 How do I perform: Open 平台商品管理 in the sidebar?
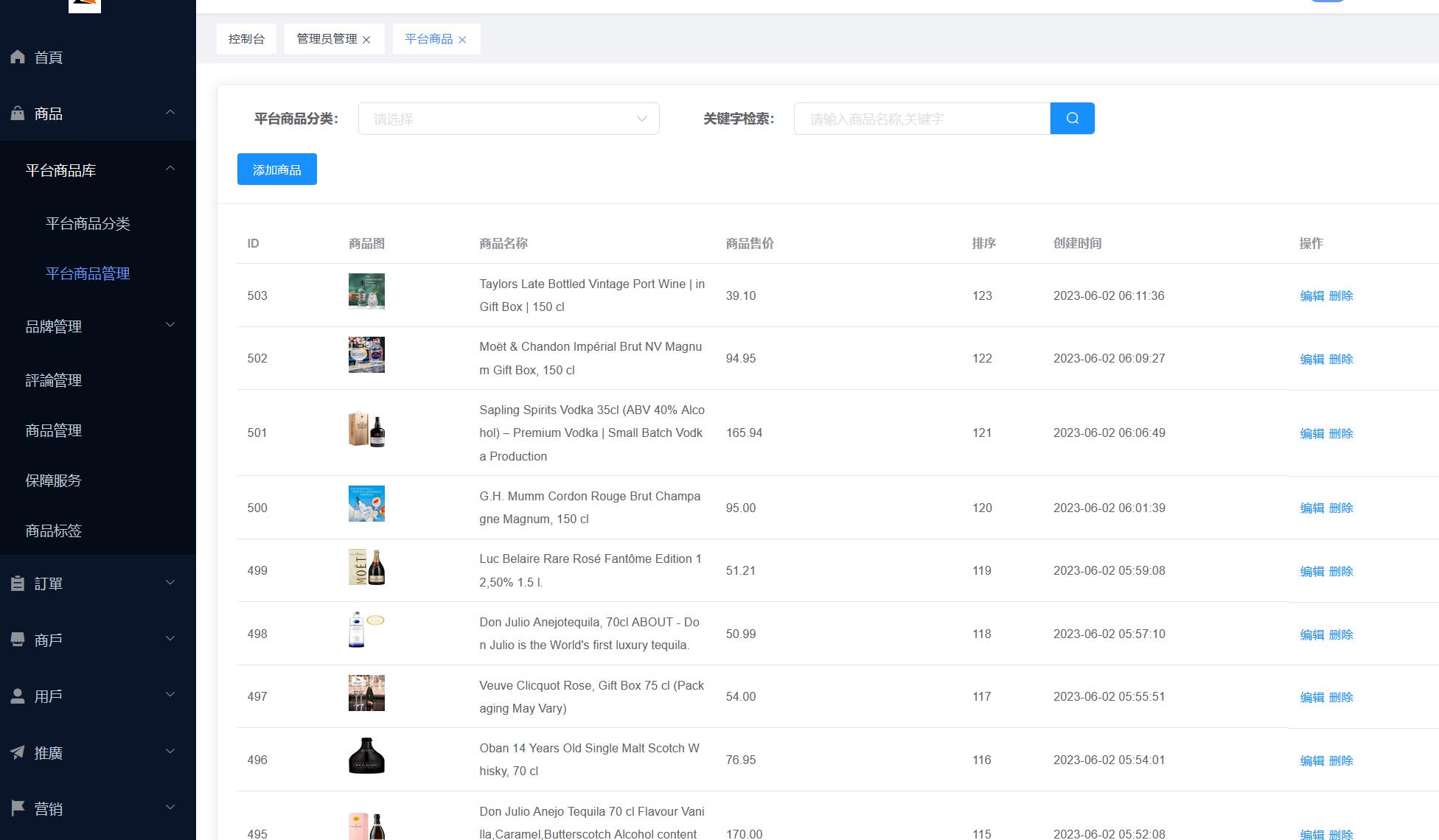88,273
